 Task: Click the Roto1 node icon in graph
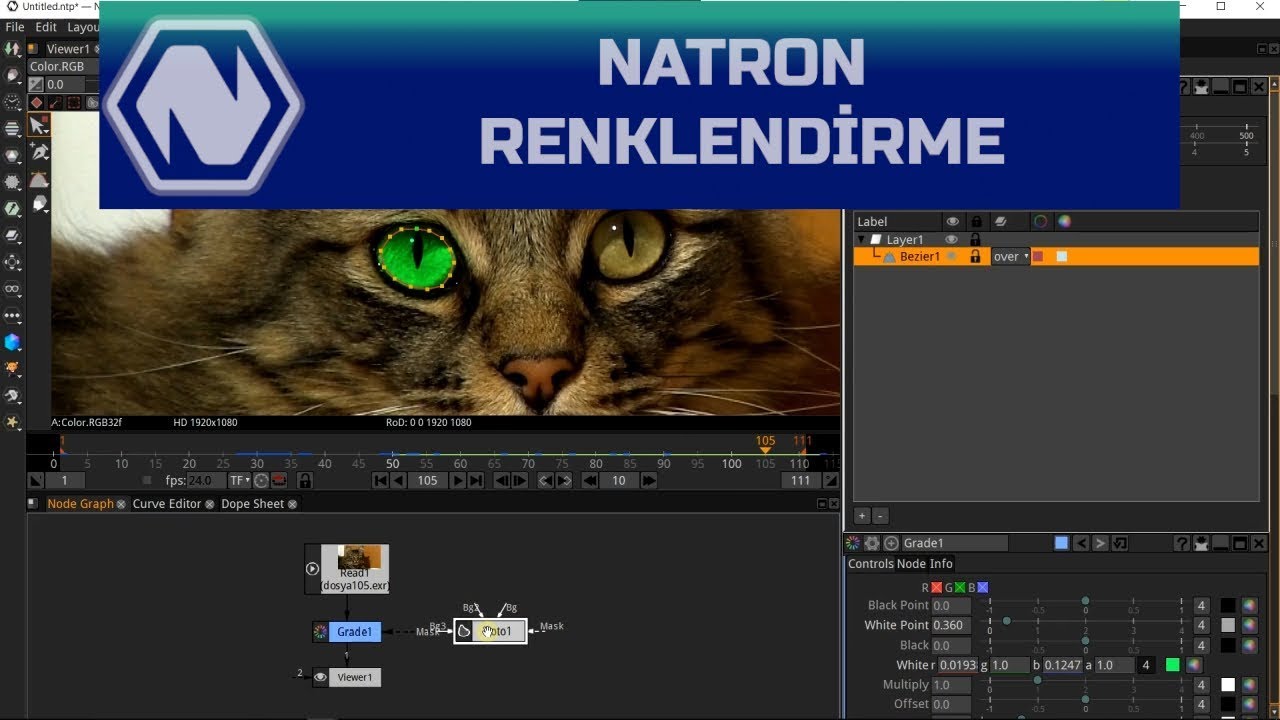(x=464, y=631)
